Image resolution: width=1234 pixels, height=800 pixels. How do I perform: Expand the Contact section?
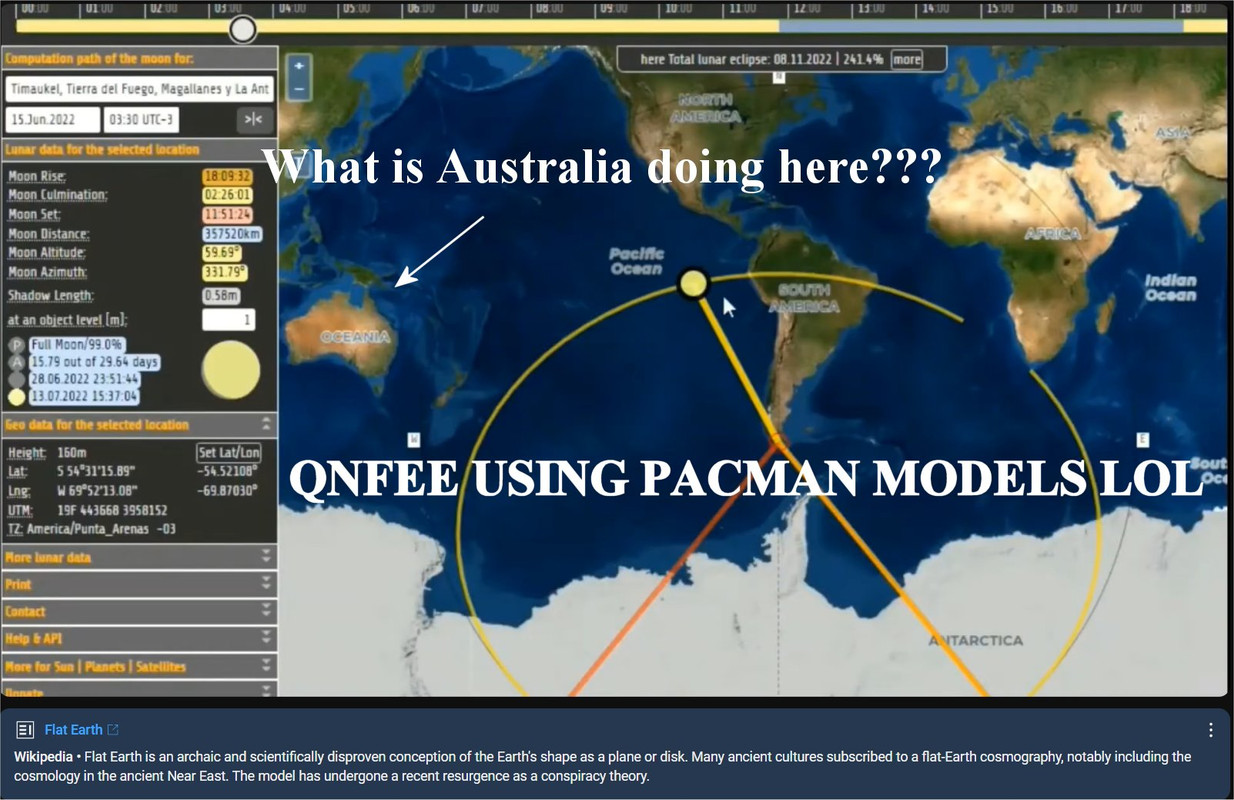tap(139, 611)
